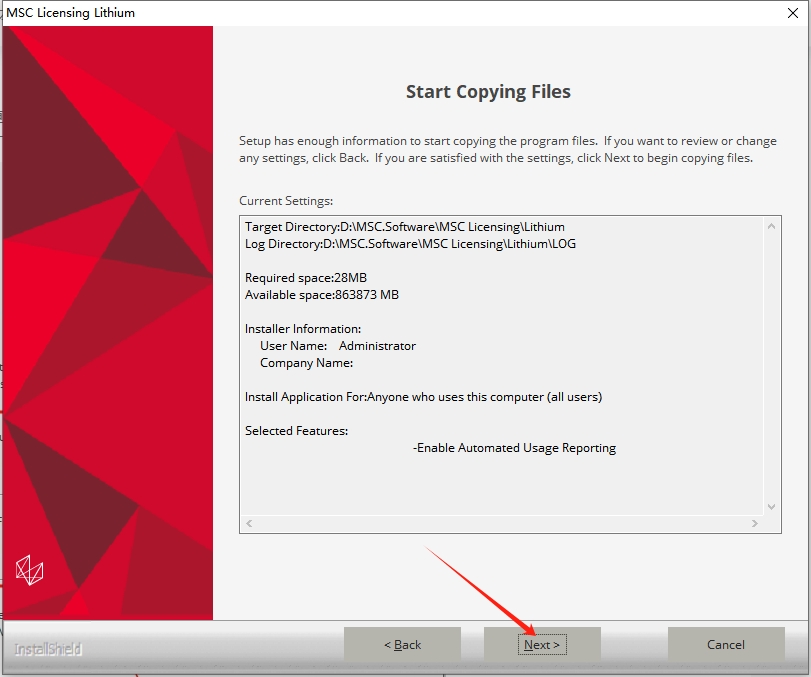Click the InstallShield branding label
811x677 pixels.
click(x=48, y=650)
